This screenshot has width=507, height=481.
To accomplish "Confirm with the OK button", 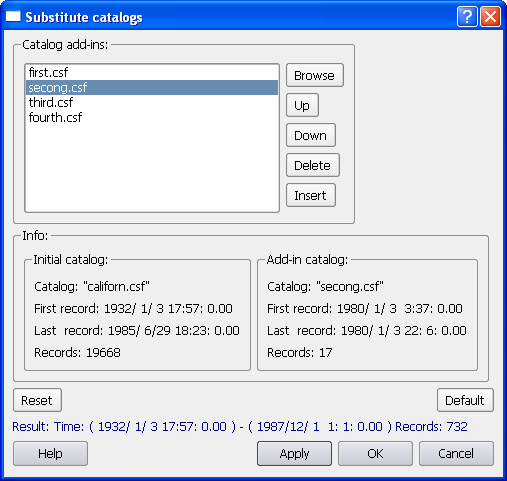I will click(x=375, y=453).
